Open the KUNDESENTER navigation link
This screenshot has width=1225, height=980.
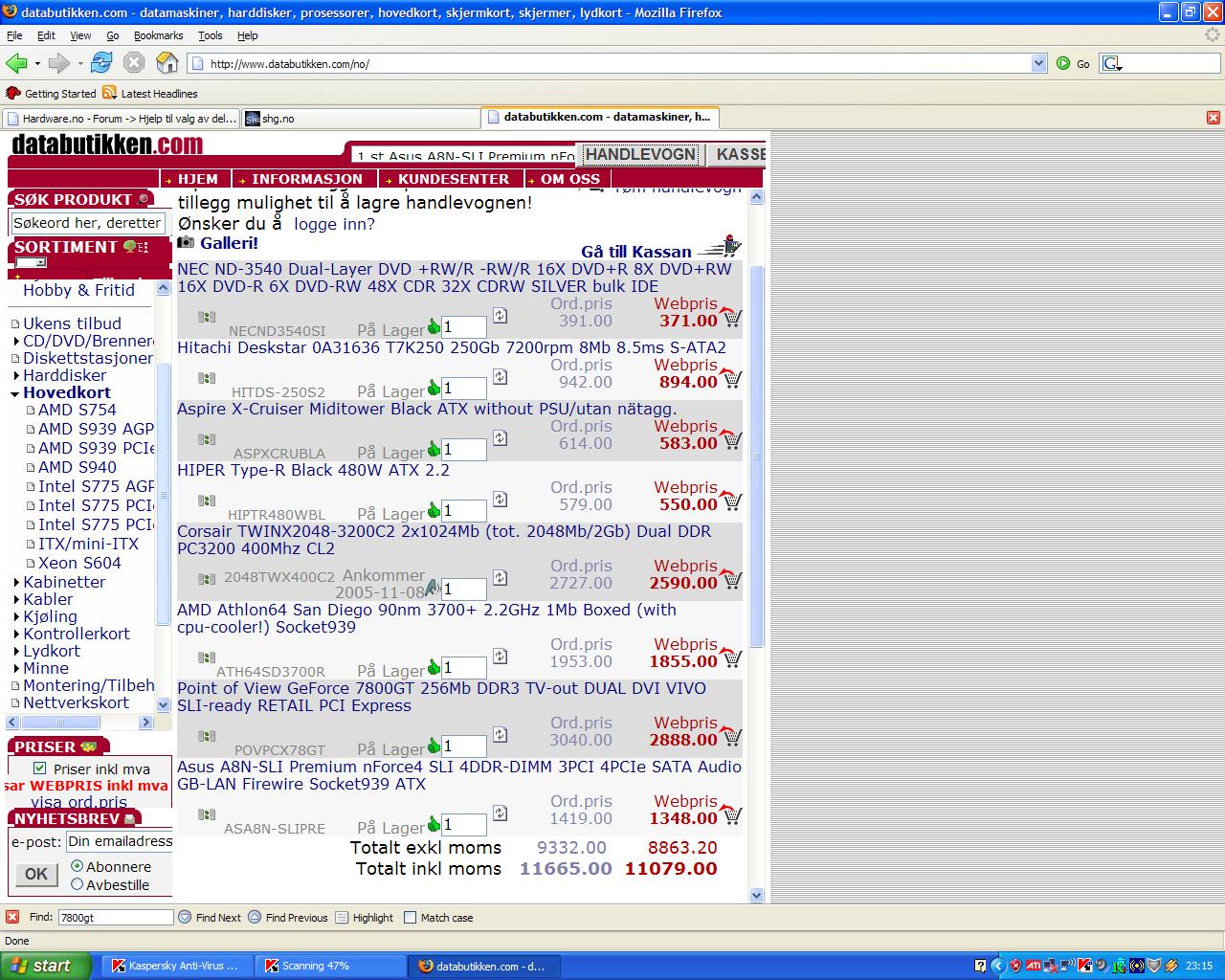[453, 179]
